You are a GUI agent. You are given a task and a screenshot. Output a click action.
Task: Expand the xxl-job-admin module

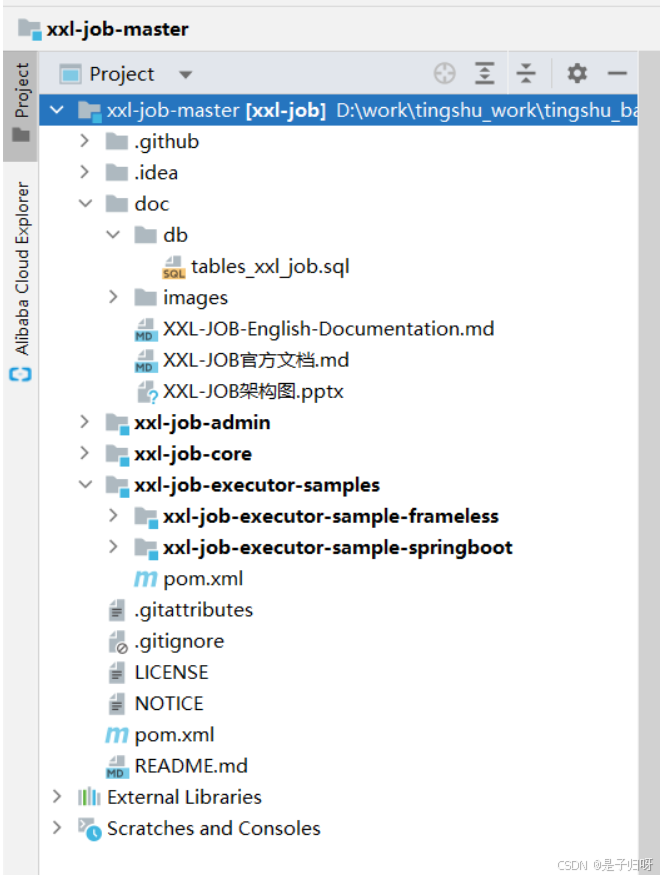(85, 422)
